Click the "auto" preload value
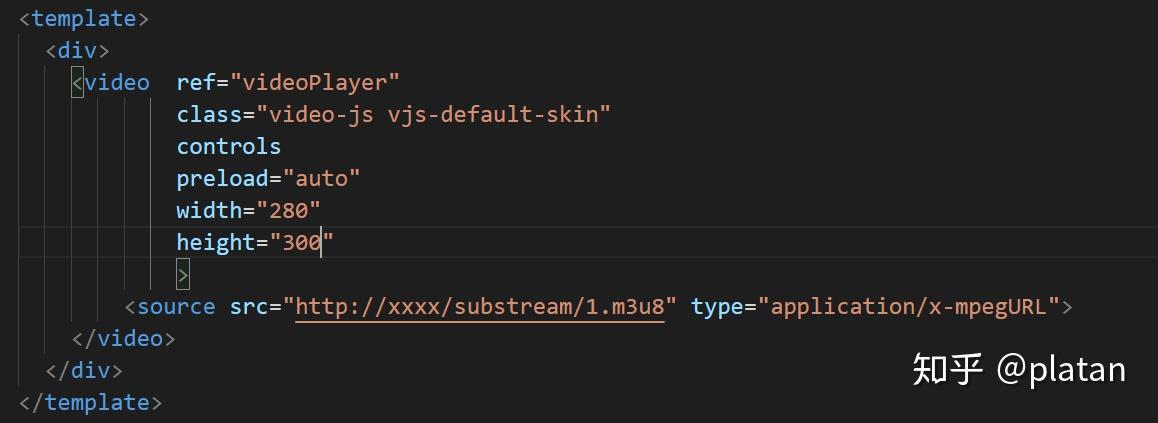Image resolution: width=1158 pixels, height=423 pixels. click(x=320, y=178)
